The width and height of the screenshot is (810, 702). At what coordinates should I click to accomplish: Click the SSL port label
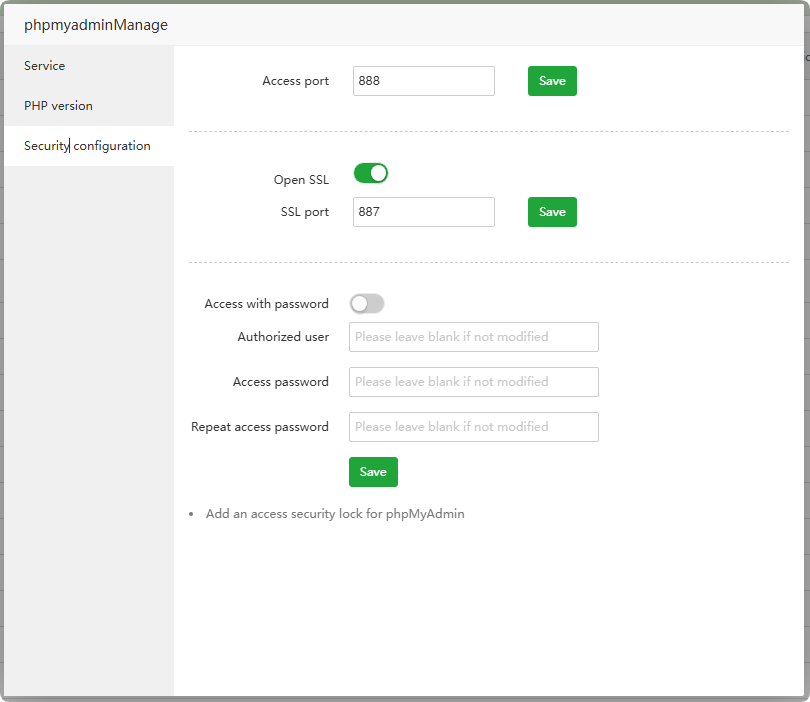[x=304, y=212]
